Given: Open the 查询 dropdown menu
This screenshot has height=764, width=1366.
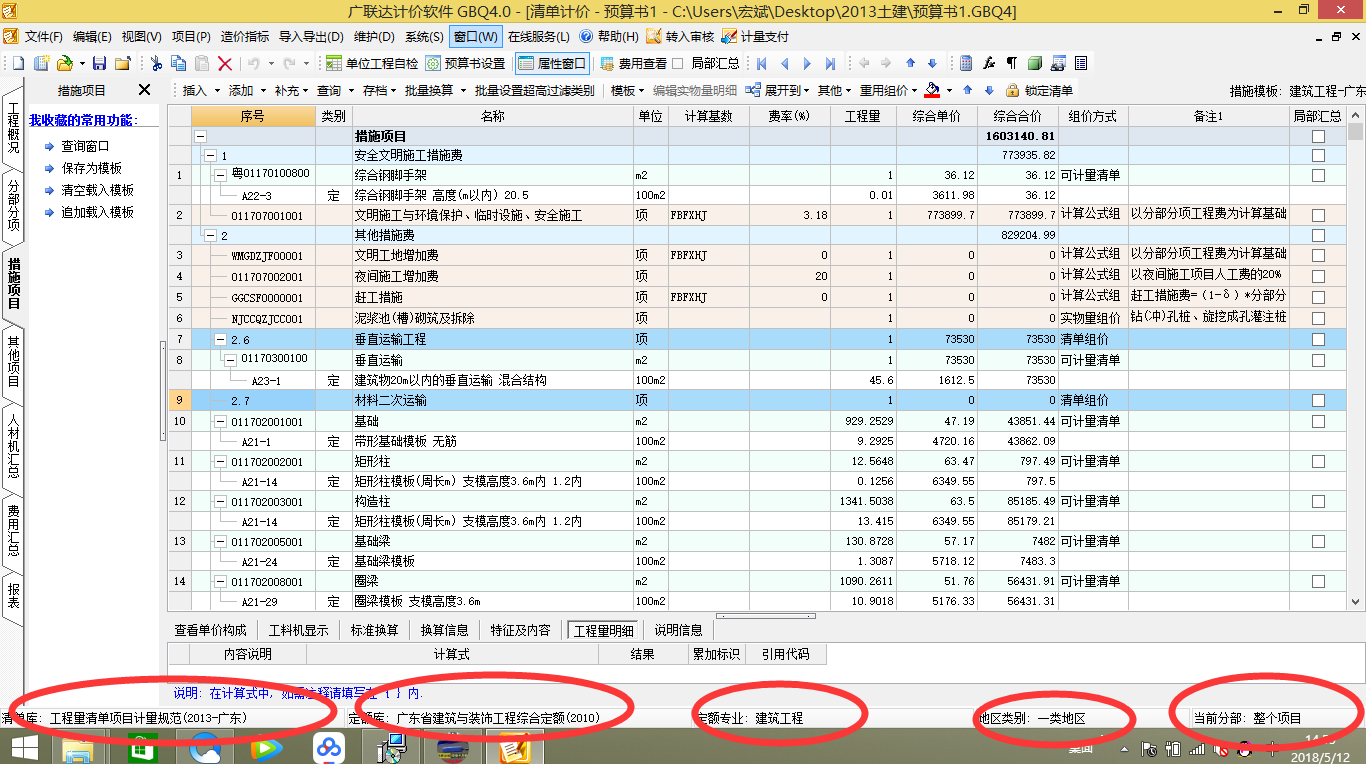Looking at the screenshot, I should pos(334,90).
